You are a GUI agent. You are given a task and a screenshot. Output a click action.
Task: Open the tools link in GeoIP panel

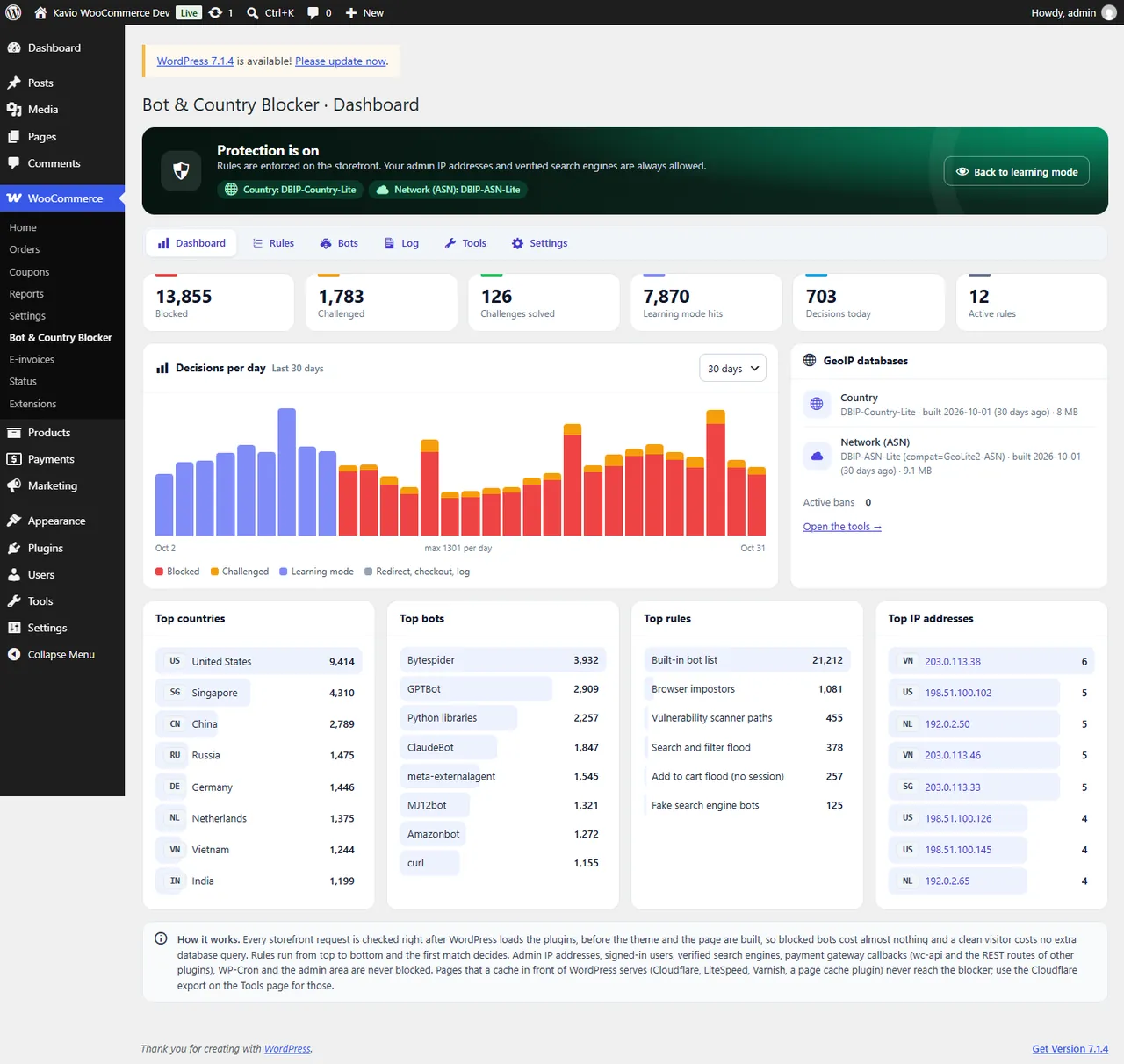coord(842,527)
